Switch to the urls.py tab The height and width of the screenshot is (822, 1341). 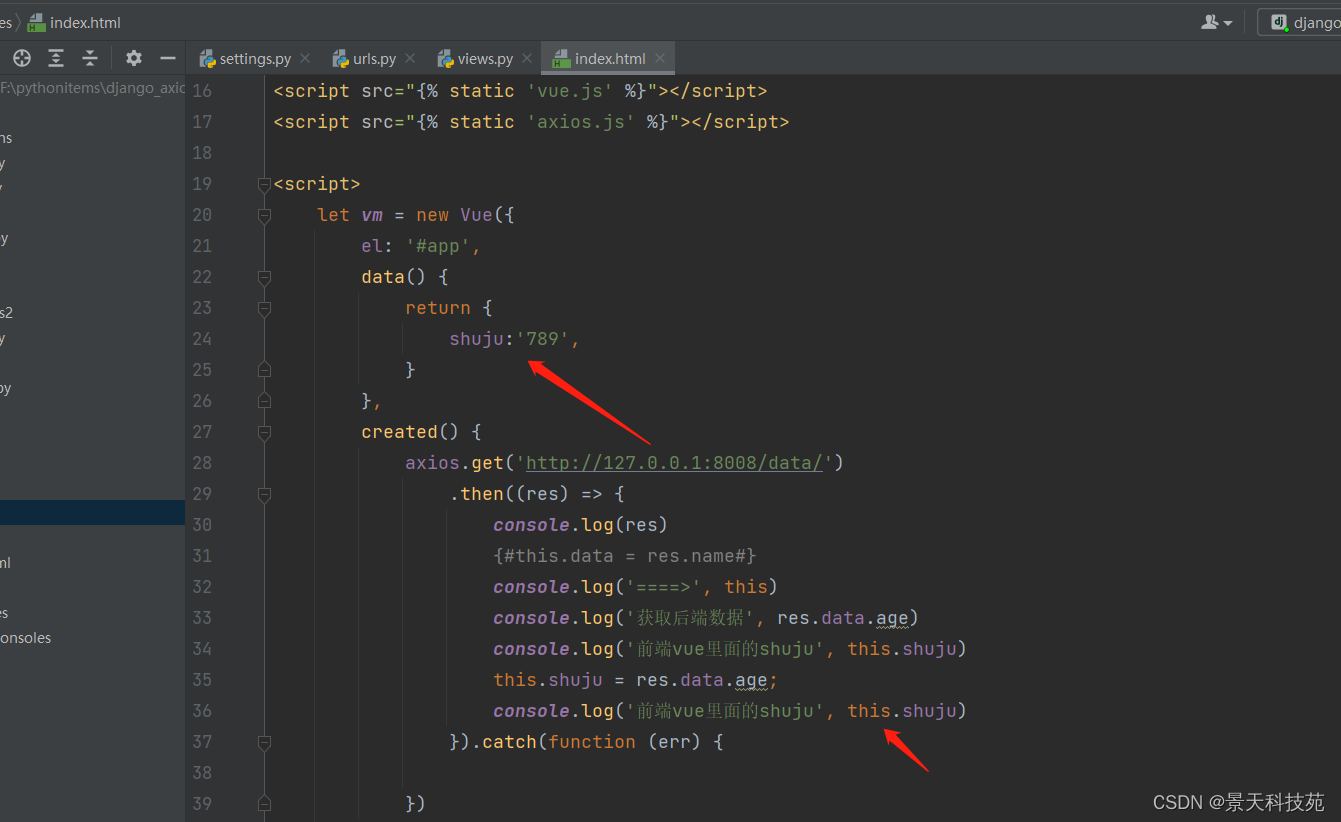pyautogui.click(x=374, y=59)
